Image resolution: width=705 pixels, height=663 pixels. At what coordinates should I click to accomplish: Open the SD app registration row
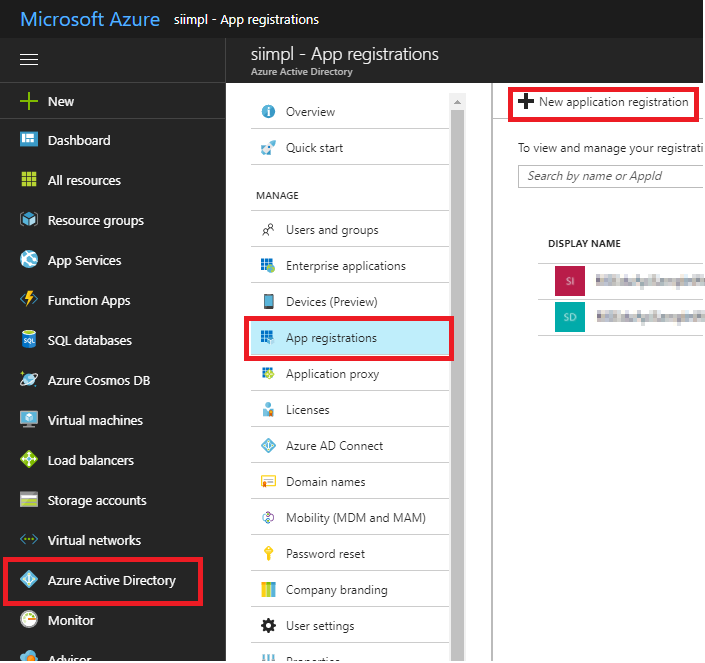[620, 317]
